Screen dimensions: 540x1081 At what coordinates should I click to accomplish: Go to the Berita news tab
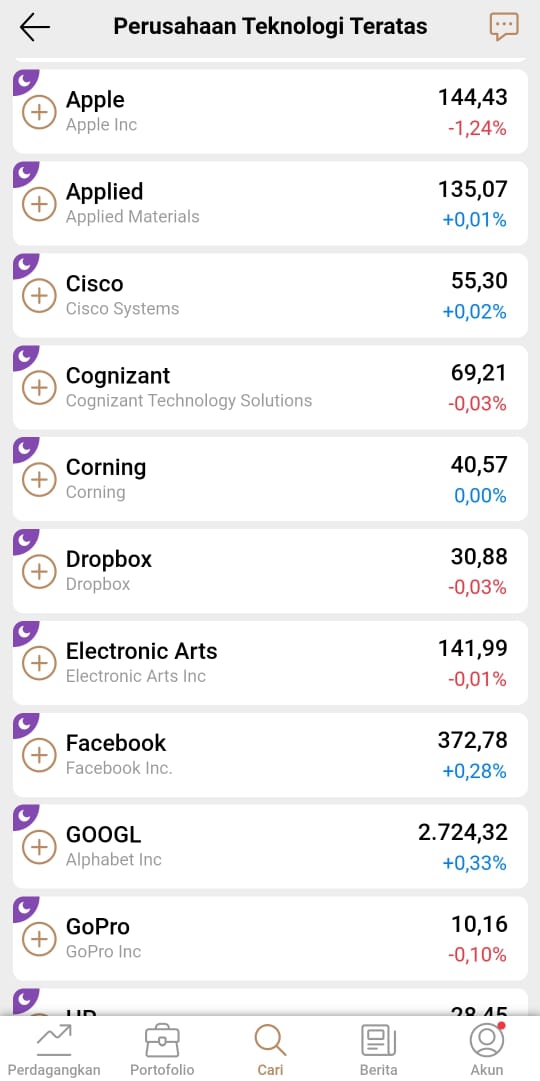[379, 1050]
